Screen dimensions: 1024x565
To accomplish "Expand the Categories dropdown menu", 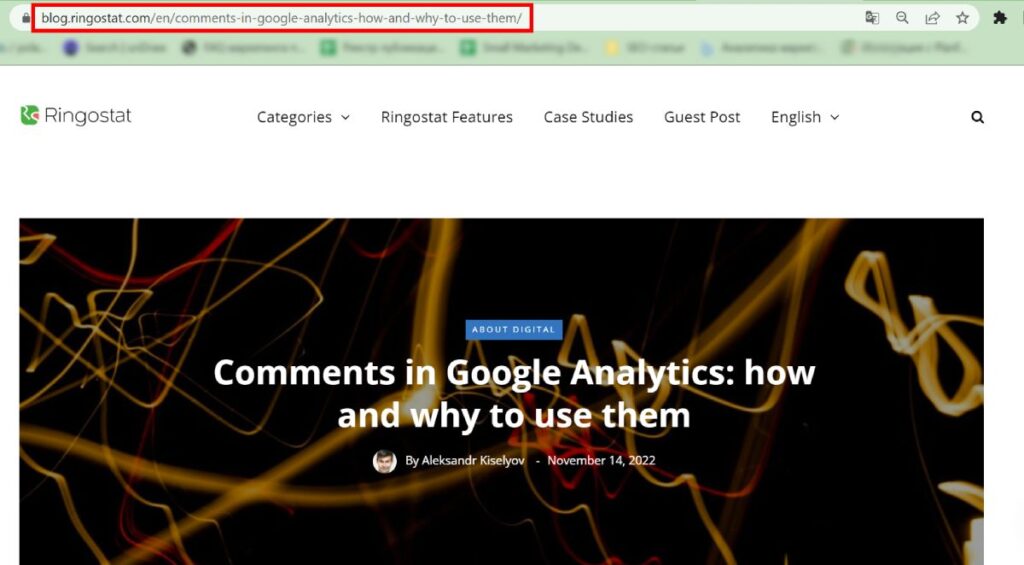I will pyautogui.click(x=303, y=117).
